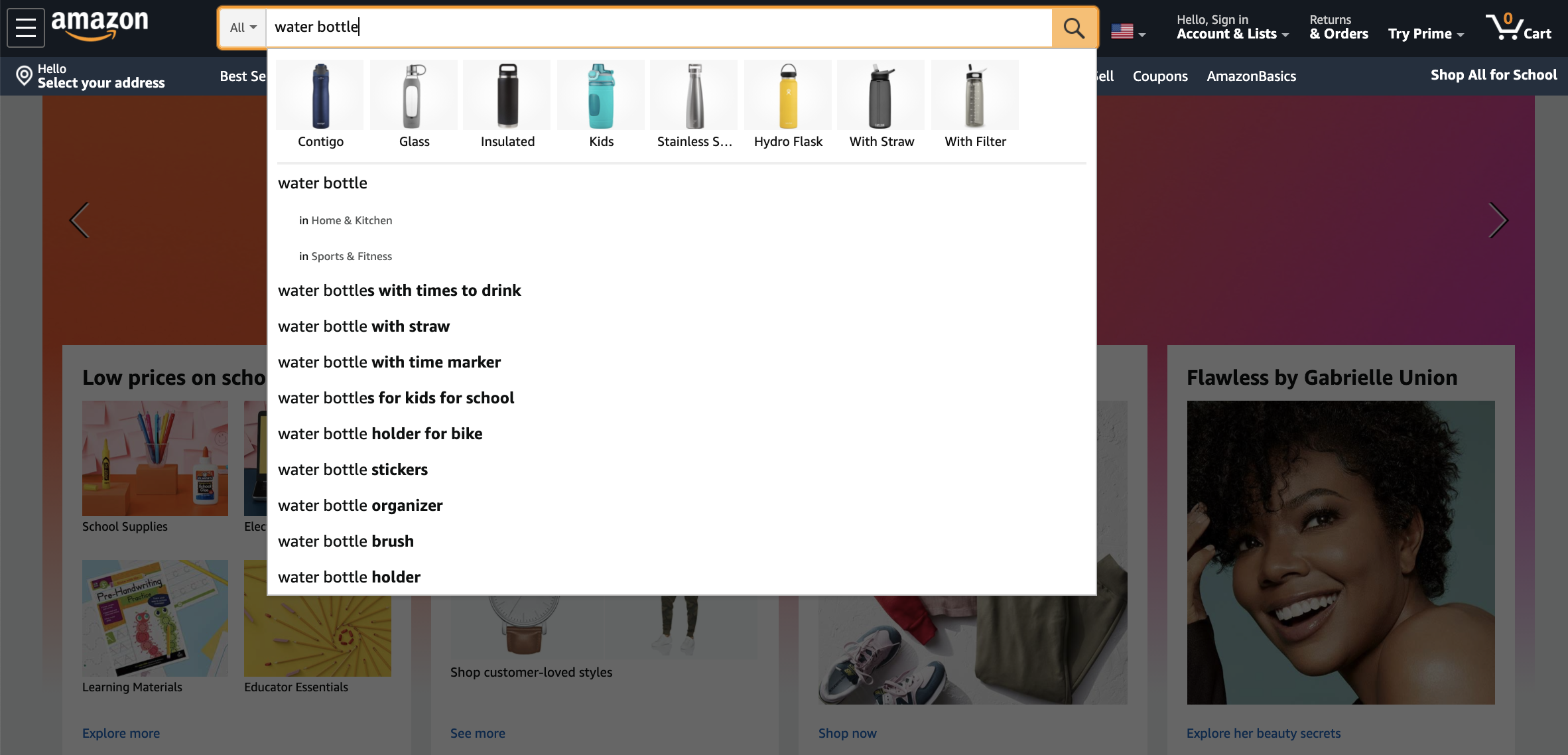Viewport: 1568px width, 755px height.
Task: Click Explore her beauty secrets link
Action: (1264, 733)
